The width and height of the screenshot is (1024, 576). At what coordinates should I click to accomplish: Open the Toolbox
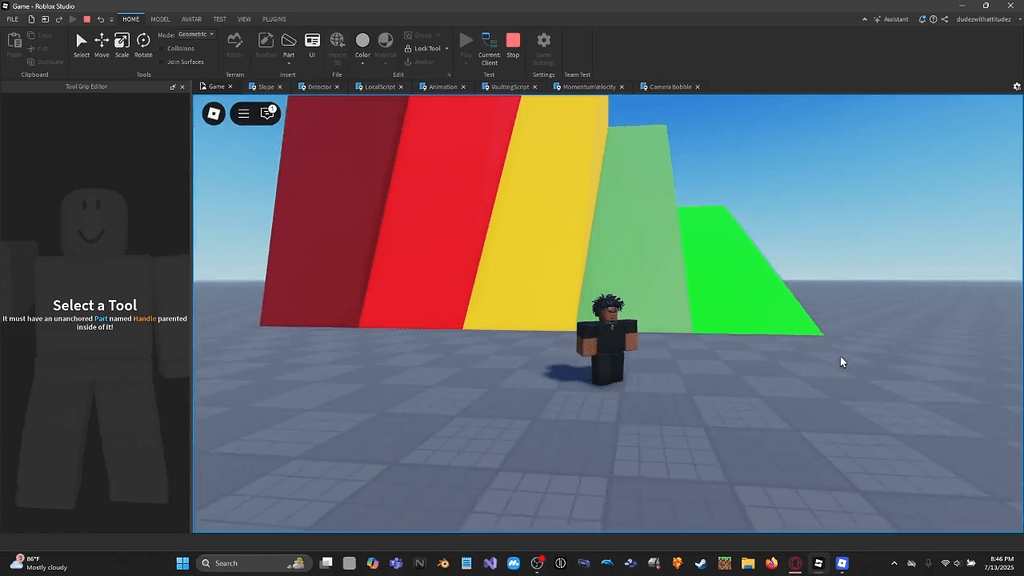click(266, 43)
